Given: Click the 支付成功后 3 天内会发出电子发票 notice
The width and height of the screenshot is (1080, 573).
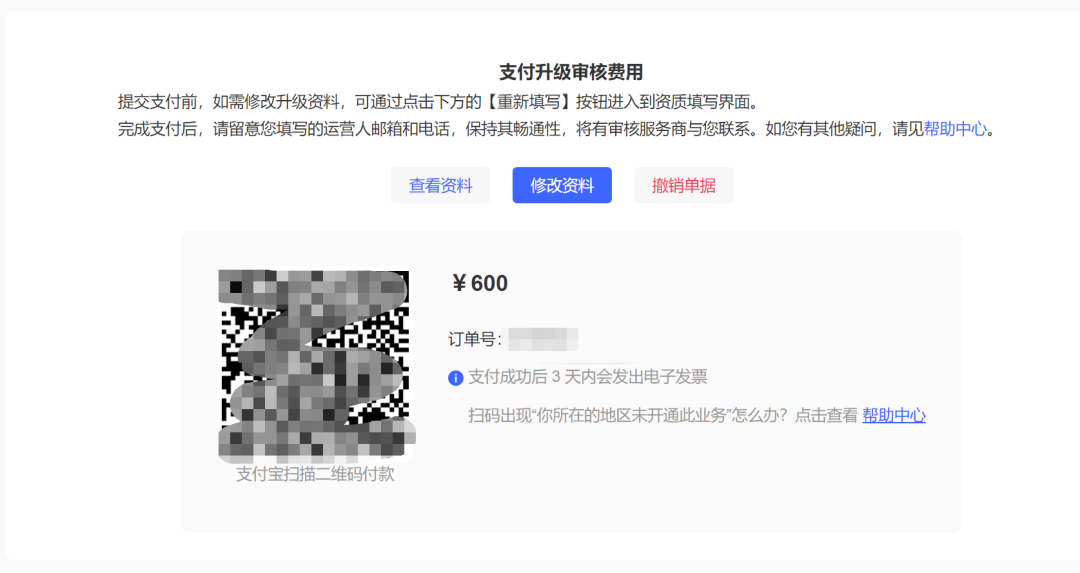Looking at the screenshot, I should click(588, 377).
